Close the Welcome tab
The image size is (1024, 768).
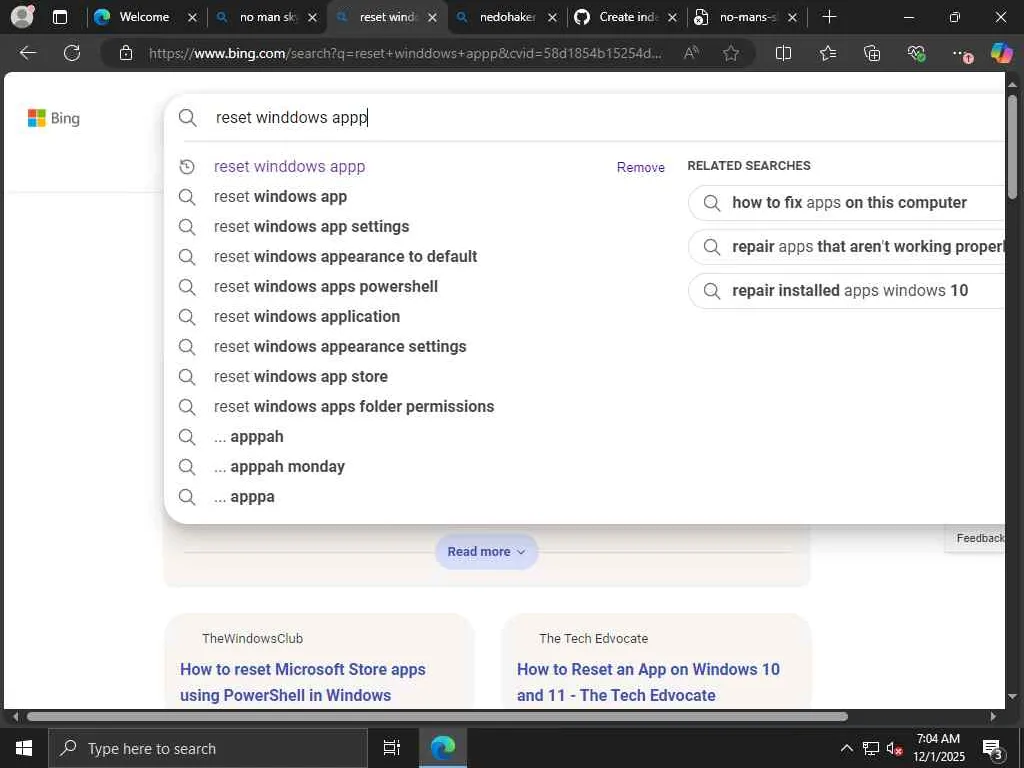tap(192, 18)
